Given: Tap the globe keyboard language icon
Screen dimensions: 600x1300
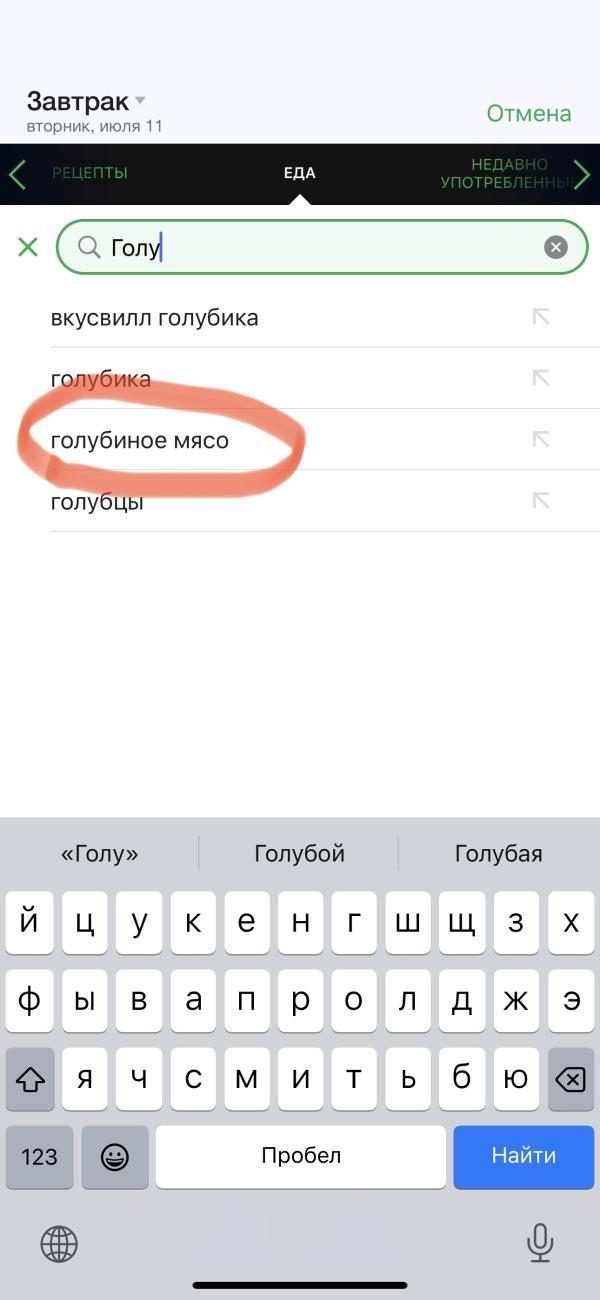Looking at the screenshot, I should pos(59,1244).
